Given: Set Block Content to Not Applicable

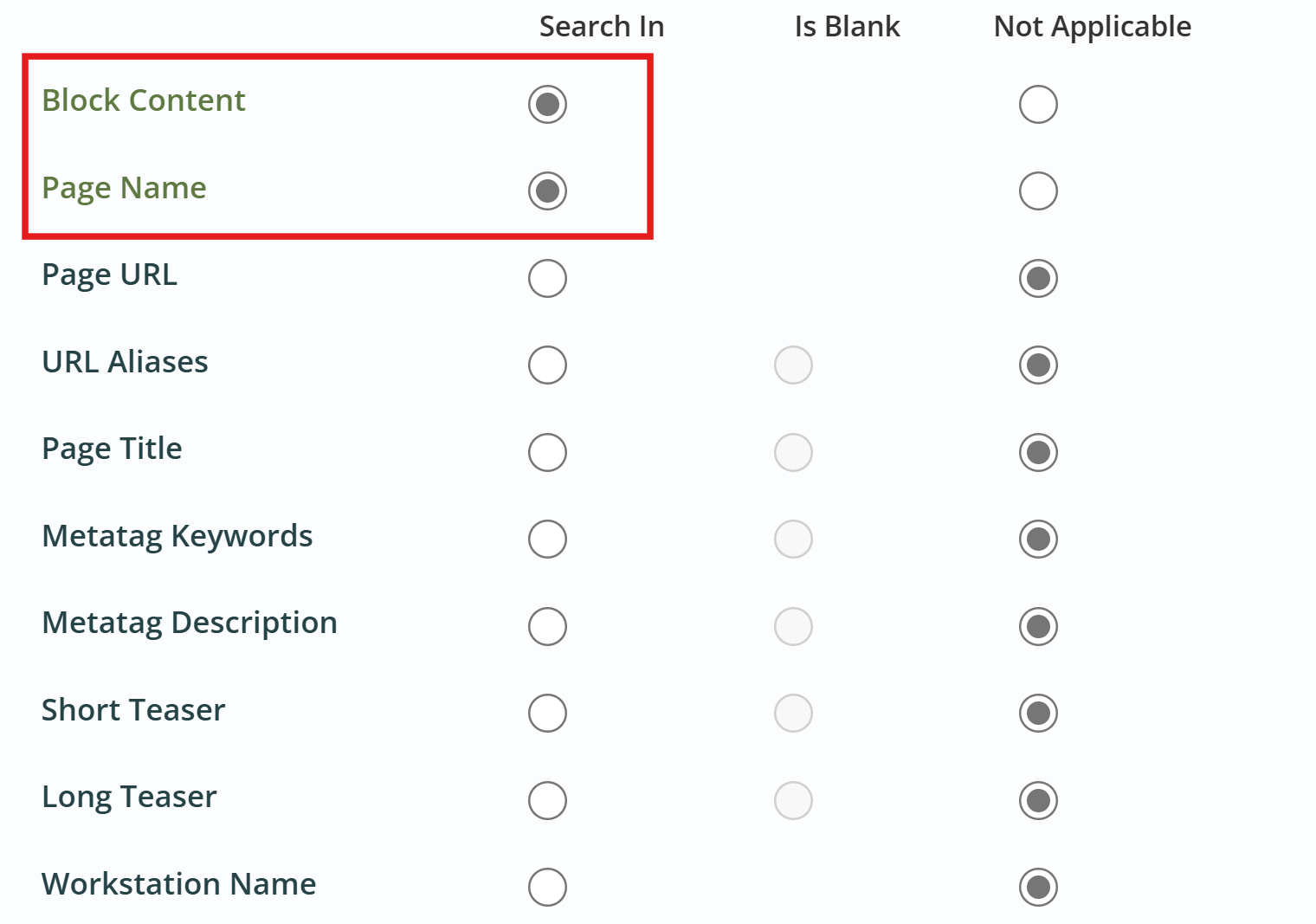Looking at the screenshot, I should pos(1038,105).
